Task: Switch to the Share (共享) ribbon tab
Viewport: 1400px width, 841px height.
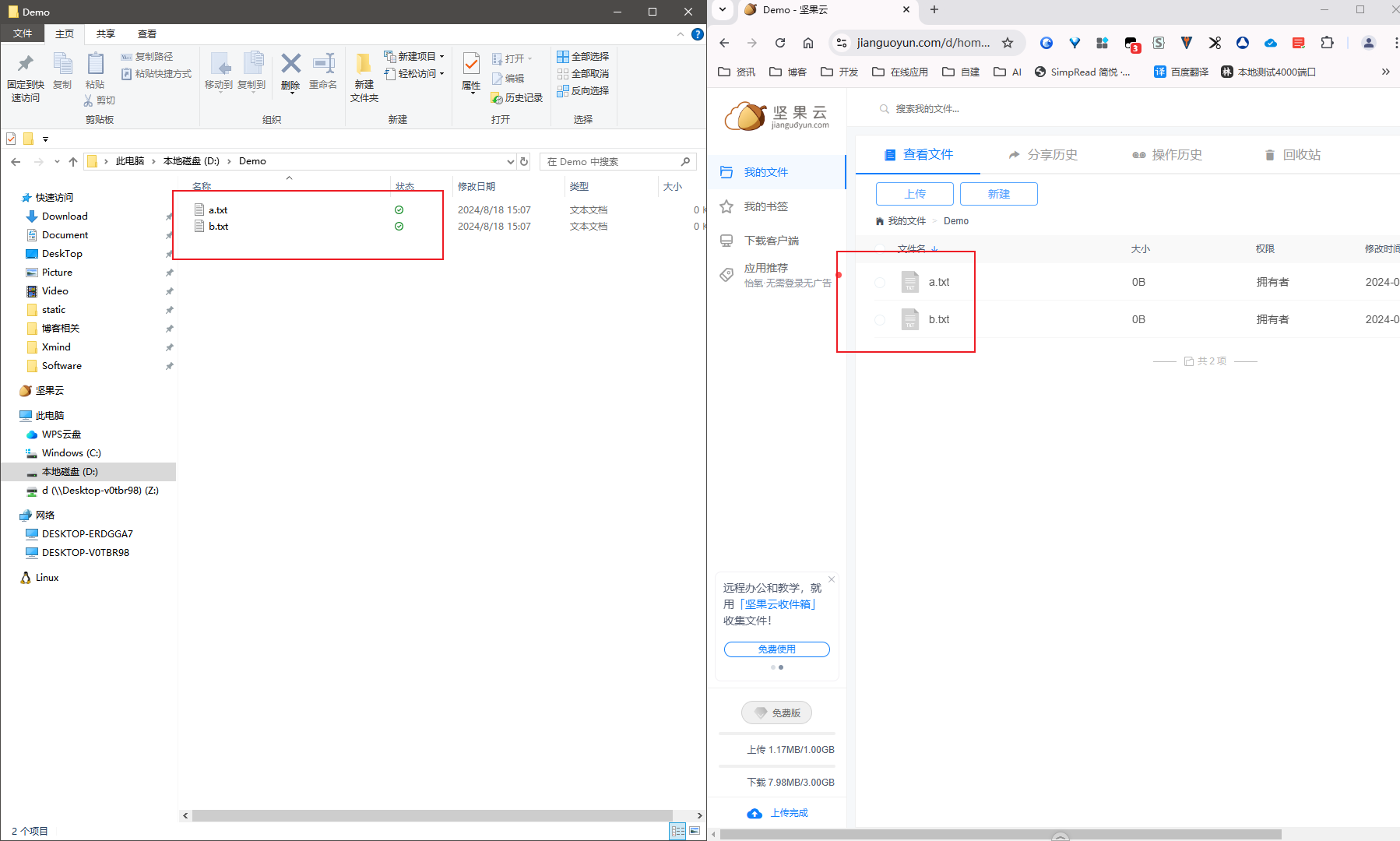Action: point(106,33)
